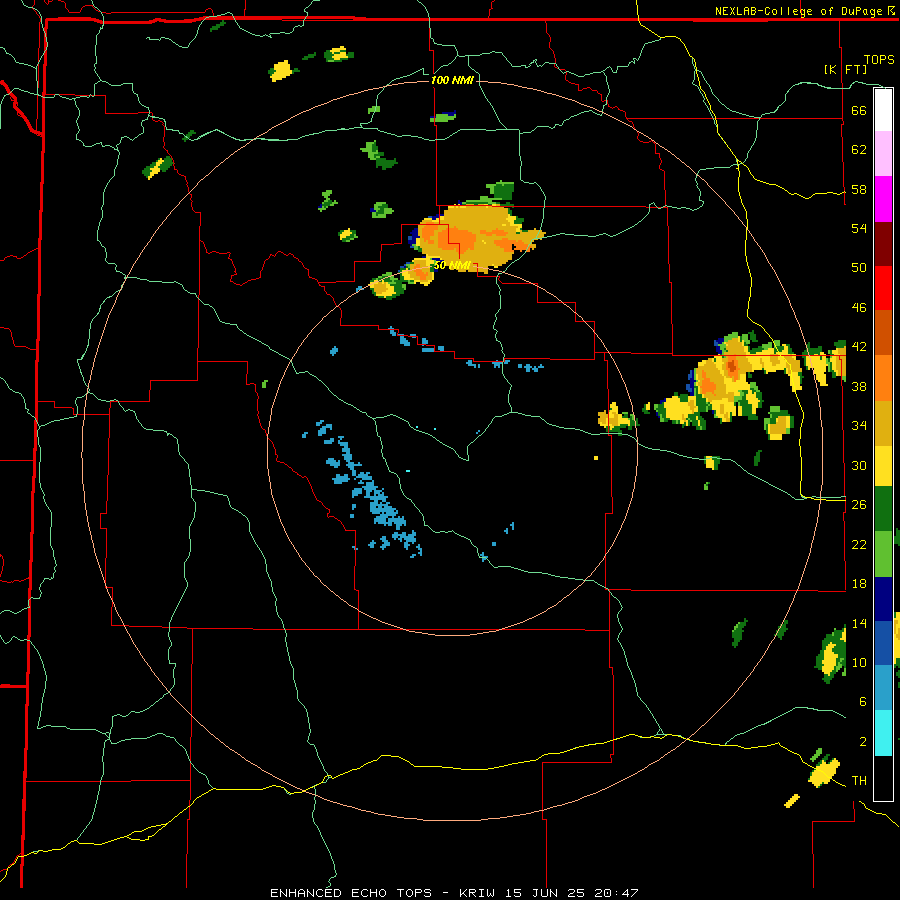Click the 50 NMI range ring label
This screenshot has width=900, height=900.
coord(452,265)
